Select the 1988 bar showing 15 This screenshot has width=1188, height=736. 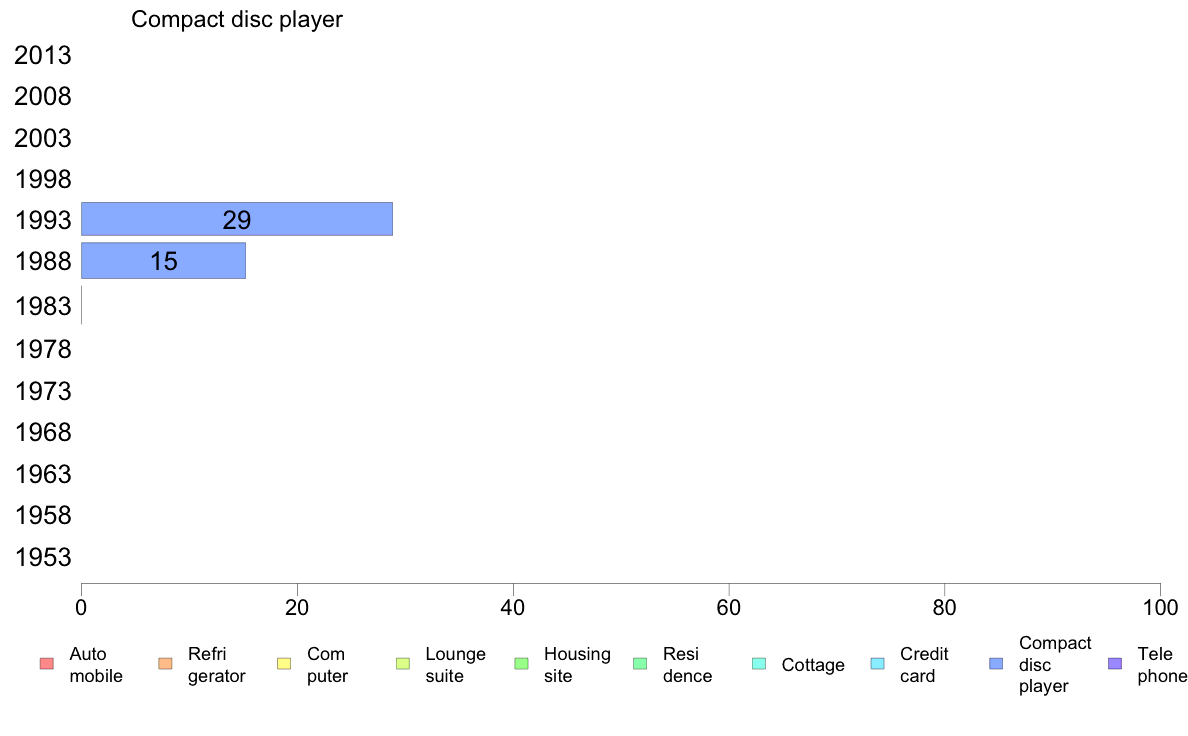[163, 261]
